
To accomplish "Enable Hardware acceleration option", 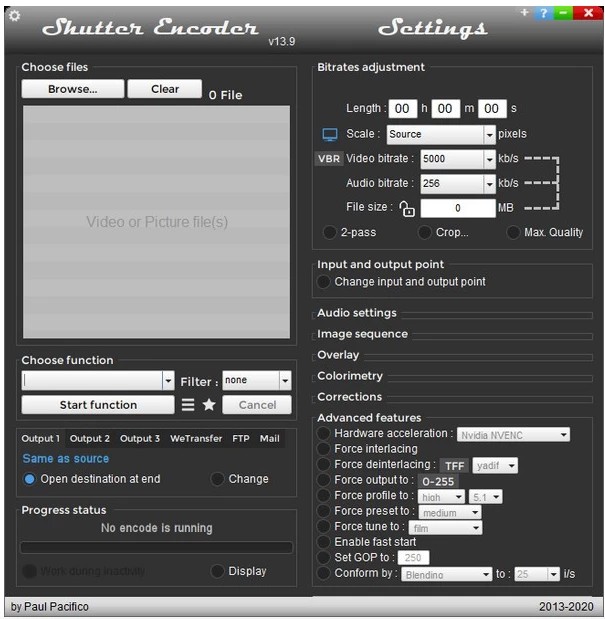I will coord(324,434).
